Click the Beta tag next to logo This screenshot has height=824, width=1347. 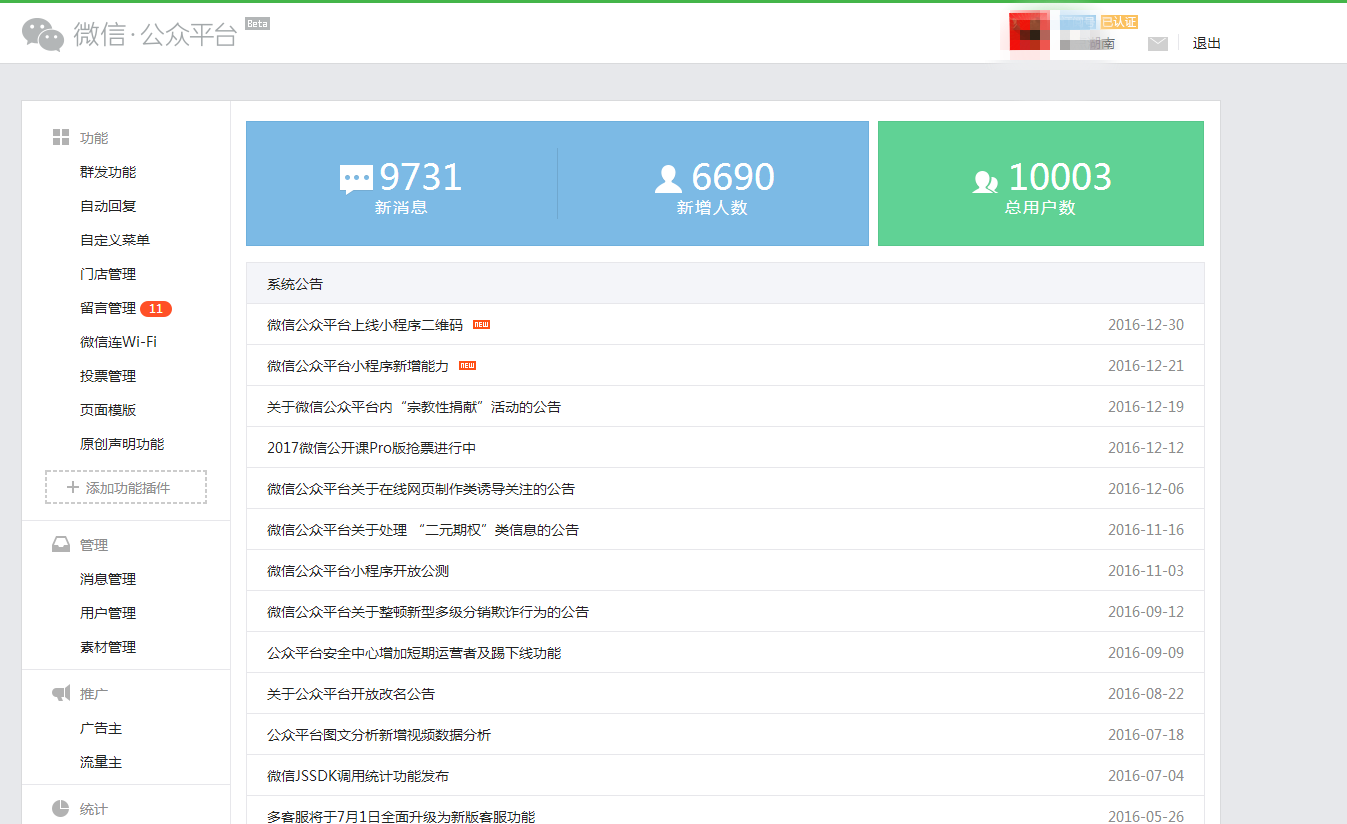257,23
